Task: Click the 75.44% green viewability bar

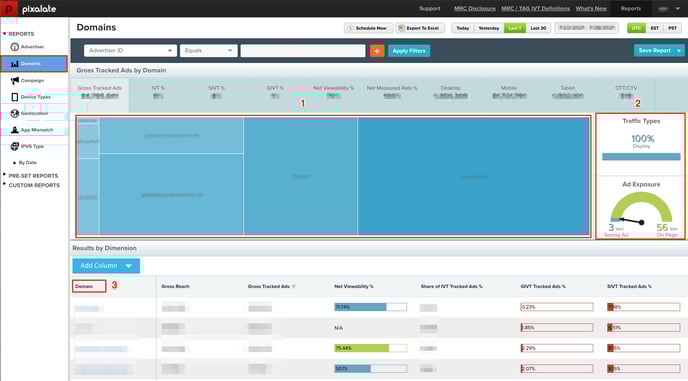Action: click(370, 348)
